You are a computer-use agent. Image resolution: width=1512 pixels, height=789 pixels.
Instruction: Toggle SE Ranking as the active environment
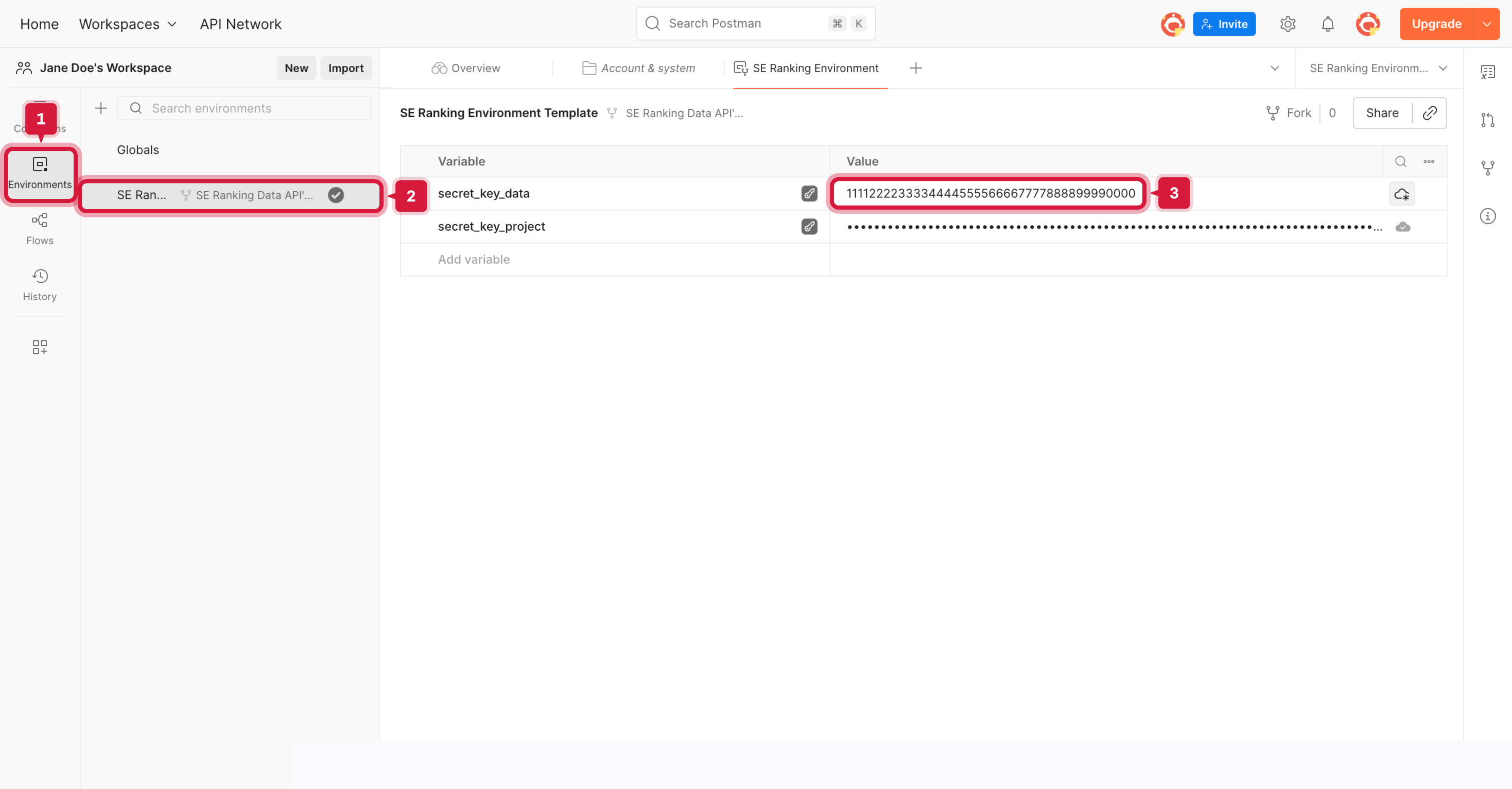[x=336, y=194]
